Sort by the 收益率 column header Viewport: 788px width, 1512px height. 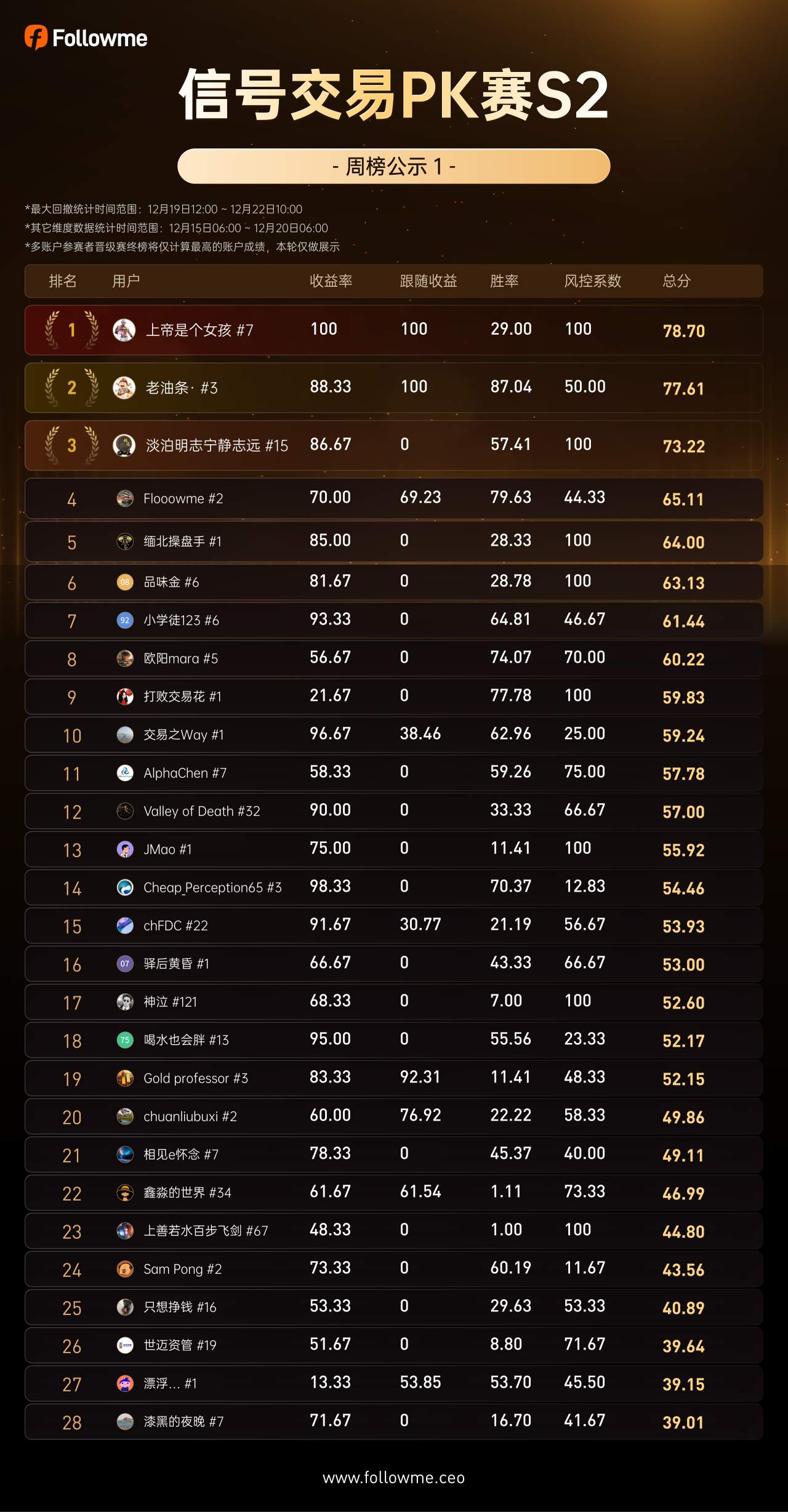point(331,281)
